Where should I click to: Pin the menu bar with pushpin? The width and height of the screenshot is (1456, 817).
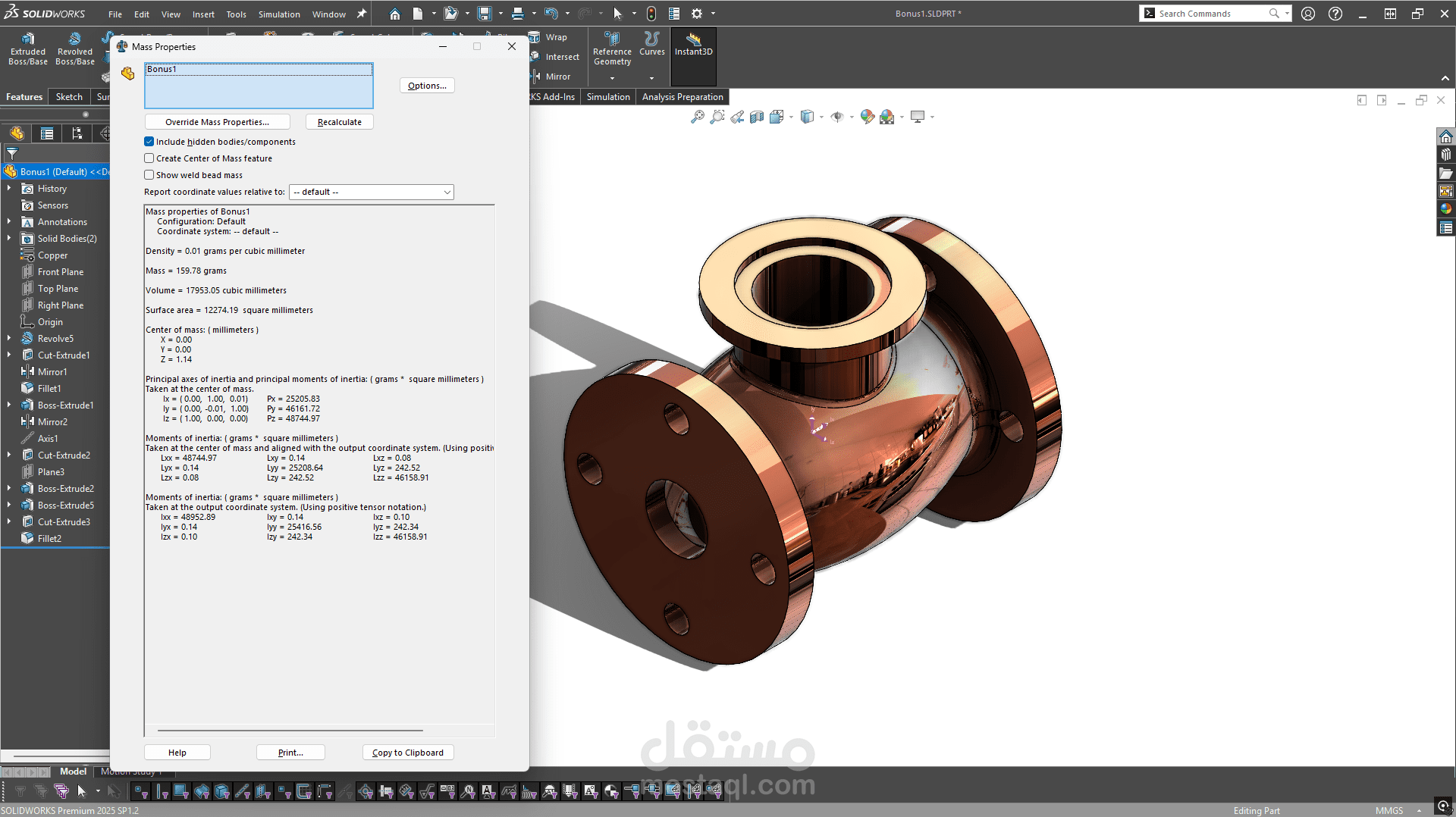[362, 14]
